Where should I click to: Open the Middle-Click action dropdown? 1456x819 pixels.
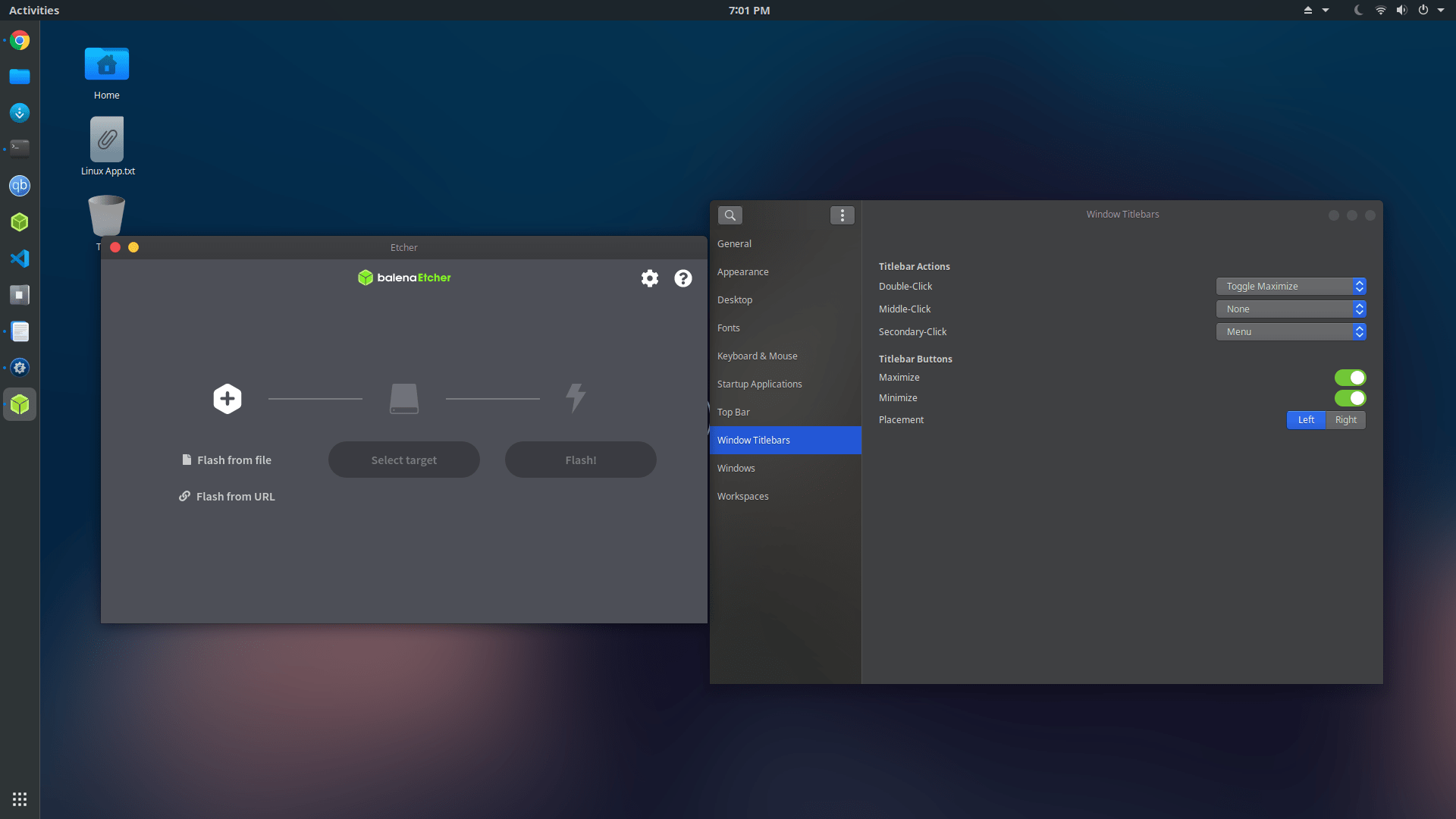tap(1291, 309)
